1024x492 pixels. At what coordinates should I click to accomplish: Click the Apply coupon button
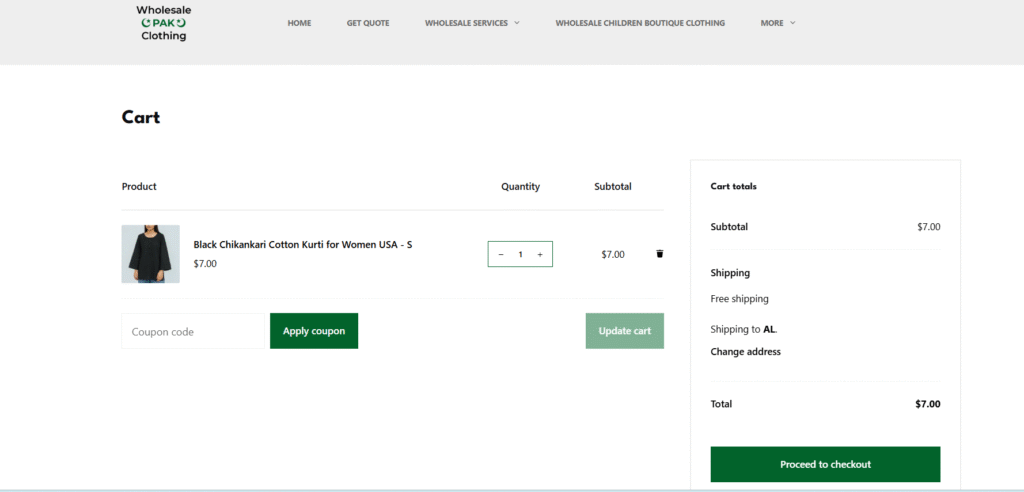314,331
